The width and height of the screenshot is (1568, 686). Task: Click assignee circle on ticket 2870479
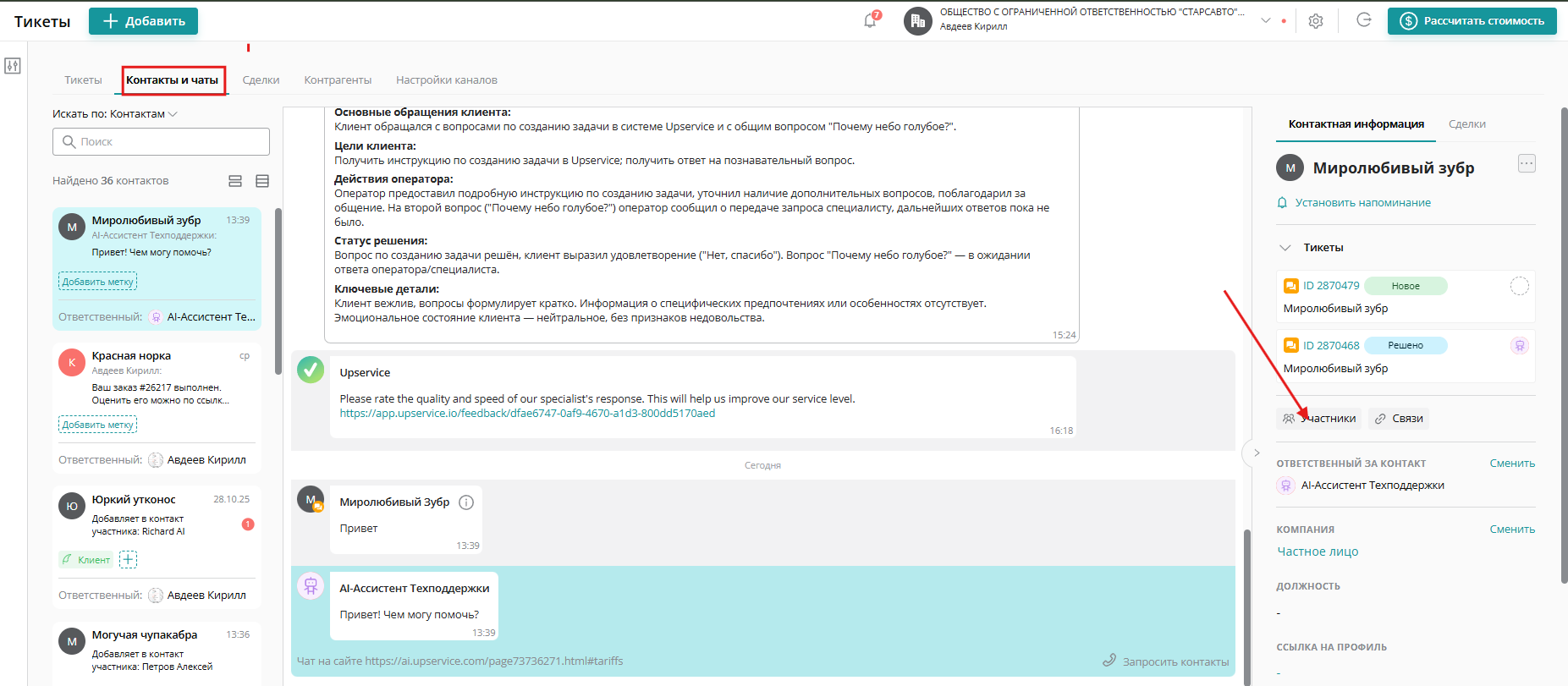(x=1520, y=286)
